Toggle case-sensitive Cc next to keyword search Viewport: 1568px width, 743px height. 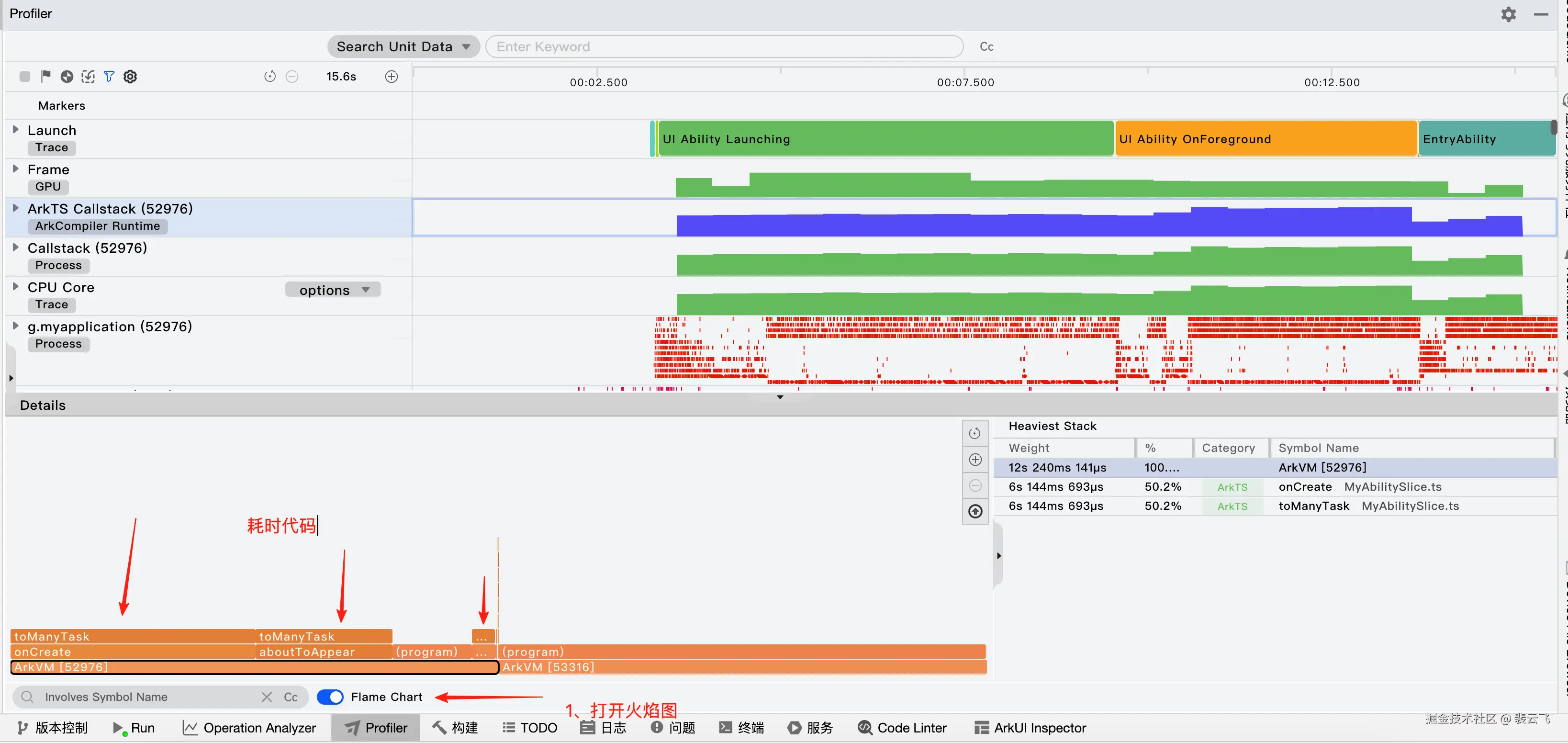click(986, 46)
